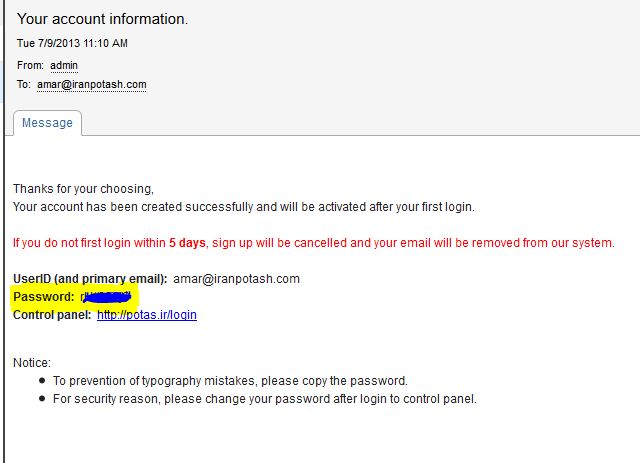This screenshot has width=640, height=463.
Task: Click the "UserID (and primary email):" label
Action: point(89,278)
